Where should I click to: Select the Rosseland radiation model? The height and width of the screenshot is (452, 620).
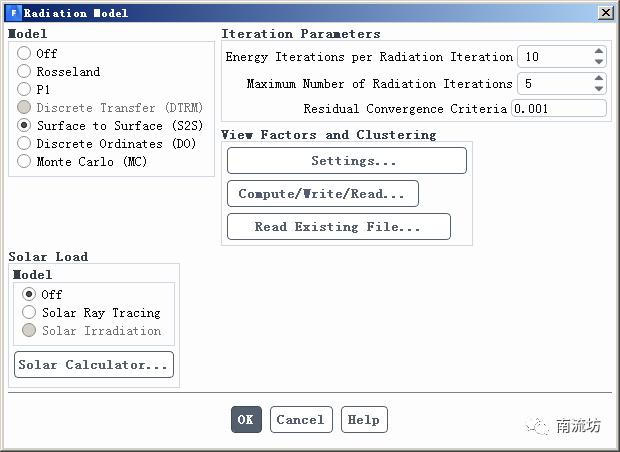[25, 72]
